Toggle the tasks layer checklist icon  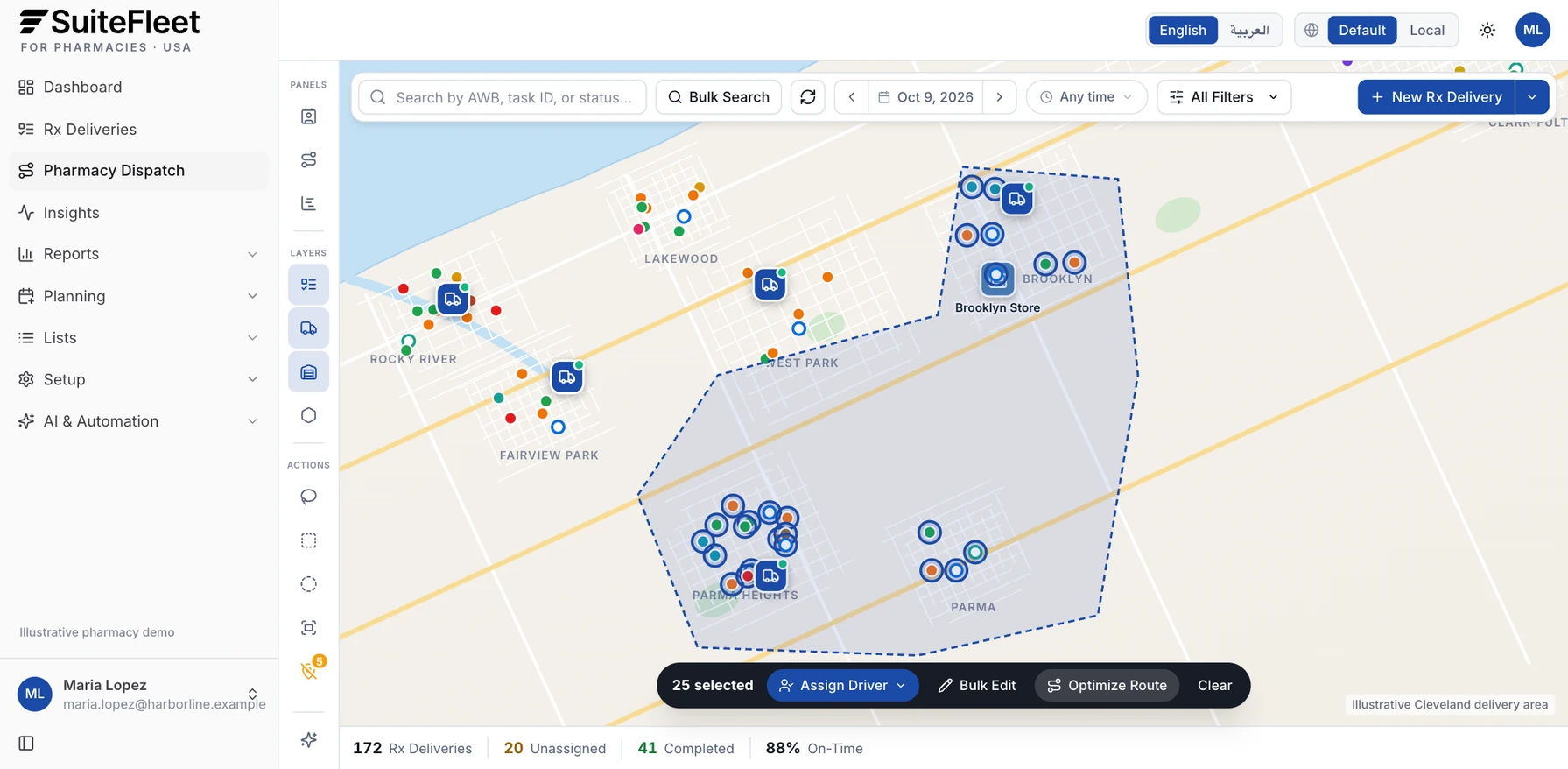(308, 285)
